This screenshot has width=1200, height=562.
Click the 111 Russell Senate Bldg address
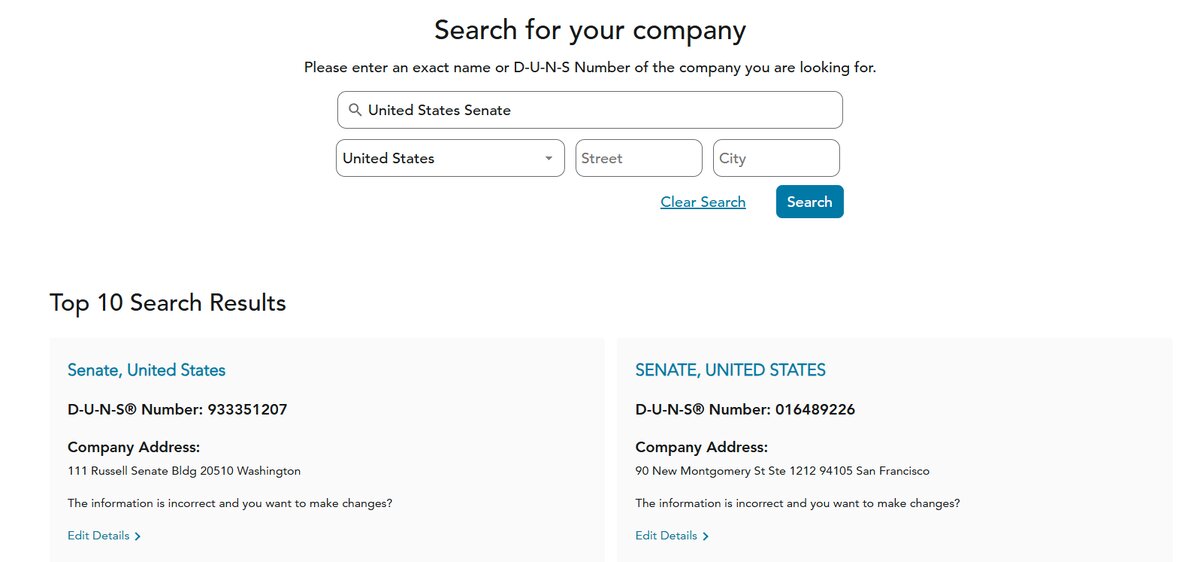(x=184, y=471)
